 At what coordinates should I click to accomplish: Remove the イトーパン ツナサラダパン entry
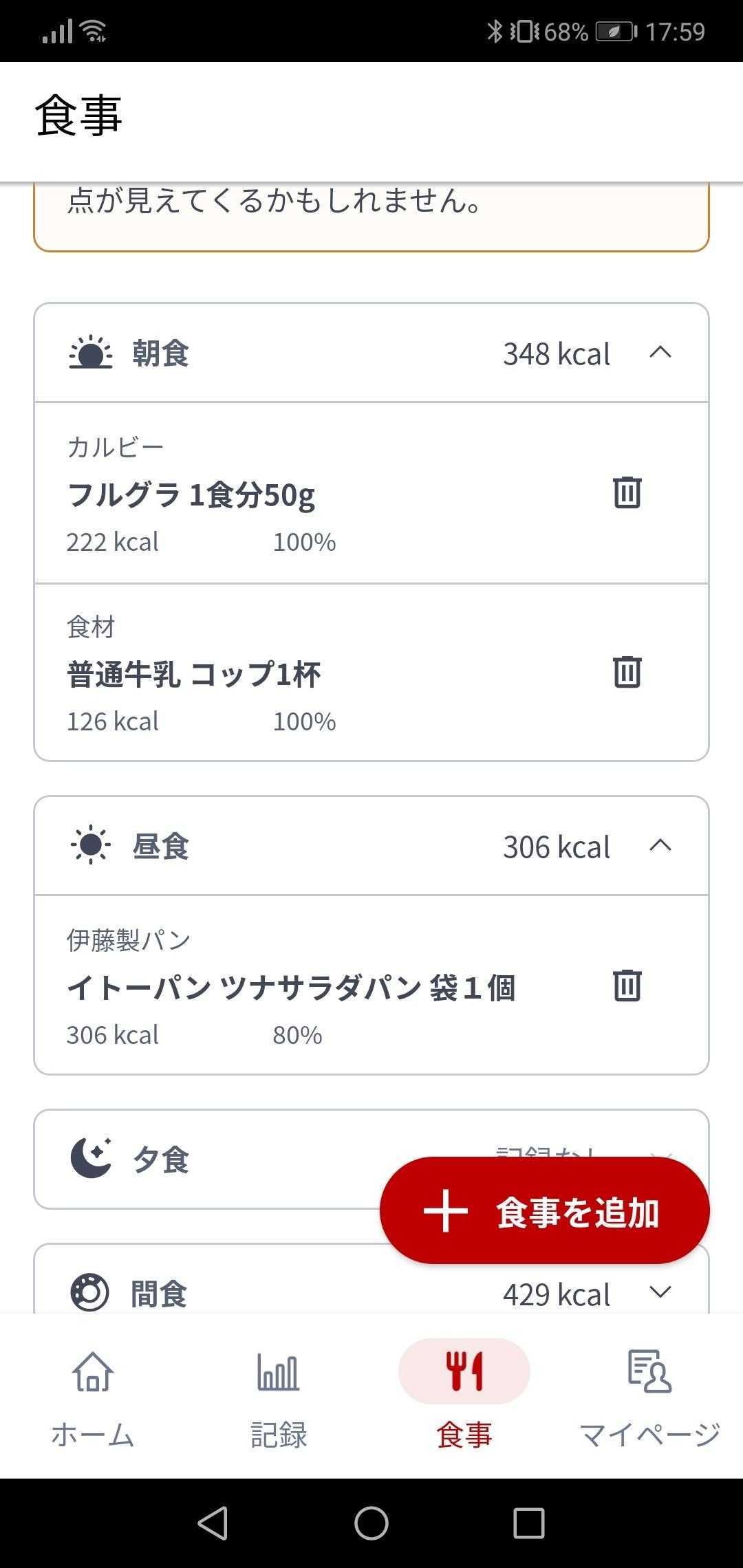point(627,986)
